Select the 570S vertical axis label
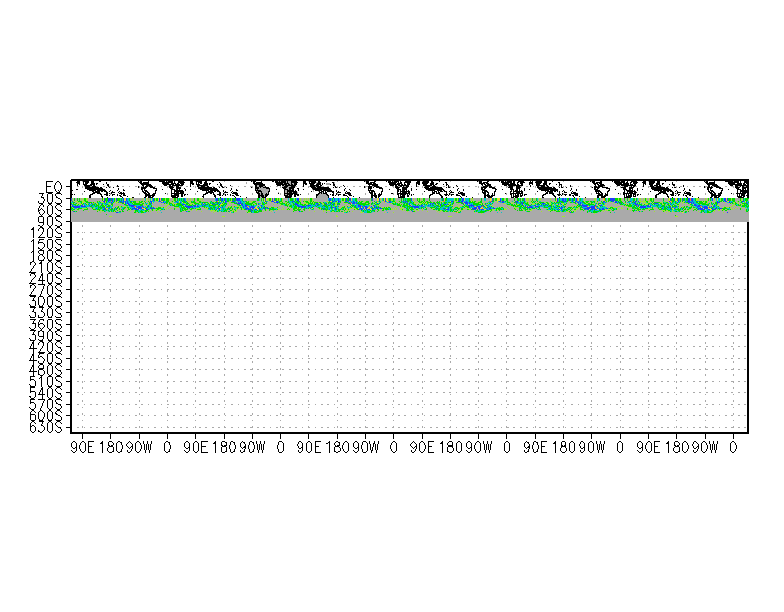The height and width of the screenshot is (612, 784). [x=46, y=404]
